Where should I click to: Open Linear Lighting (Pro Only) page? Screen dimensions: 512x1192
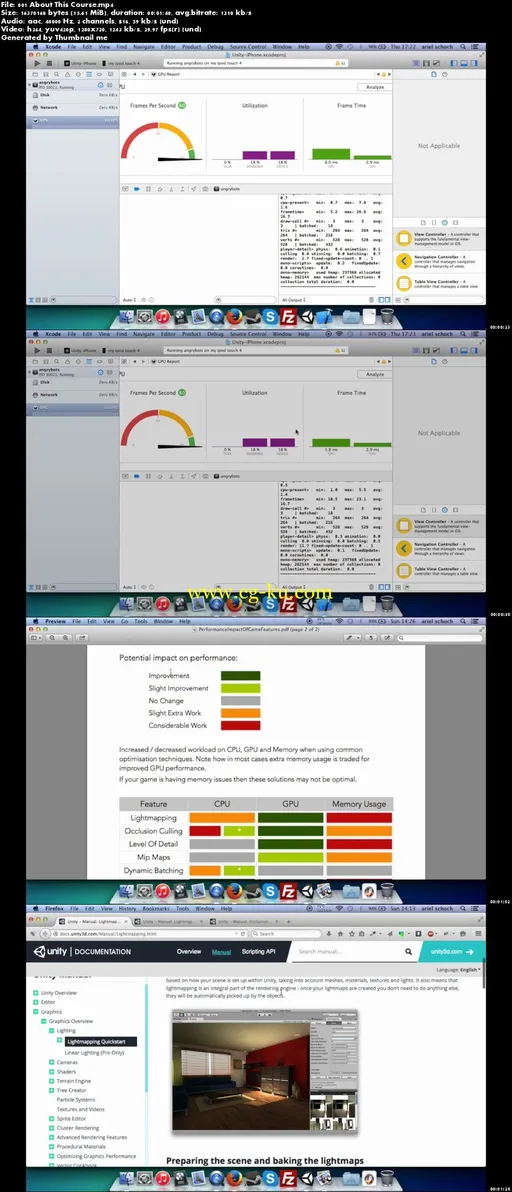click(93, 1052)
